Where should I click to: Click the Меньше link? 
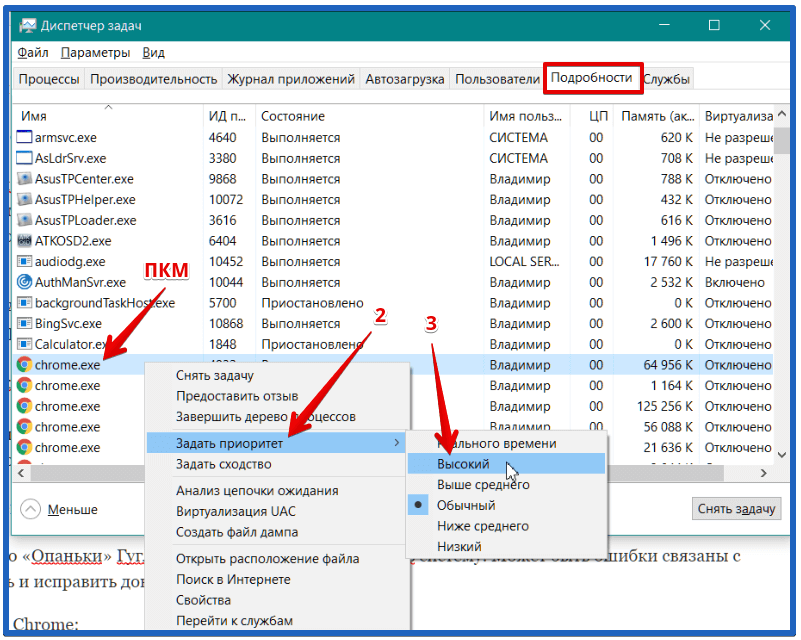tap(72, 509)
